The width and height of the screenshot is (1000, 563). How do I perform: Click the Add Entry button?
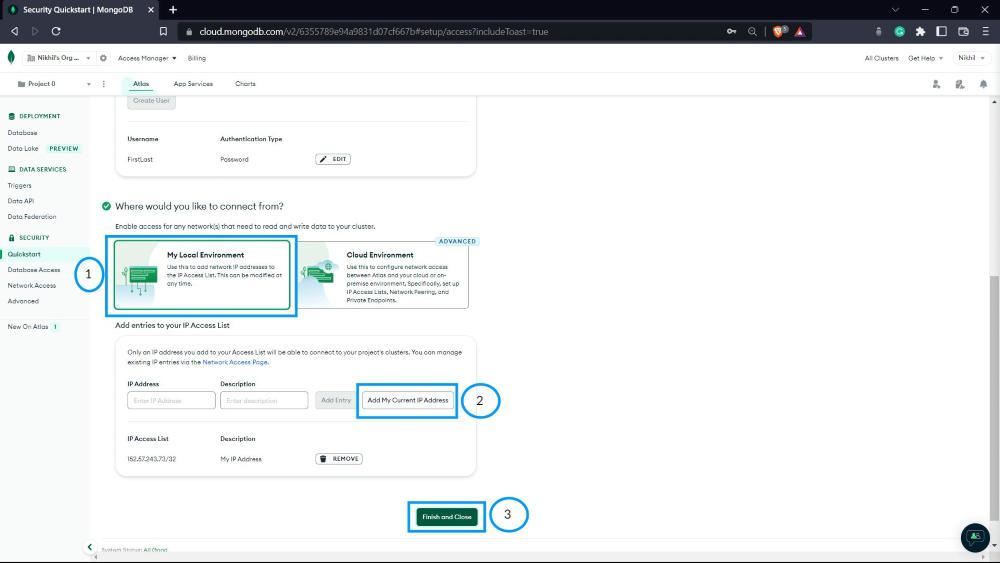335,400
